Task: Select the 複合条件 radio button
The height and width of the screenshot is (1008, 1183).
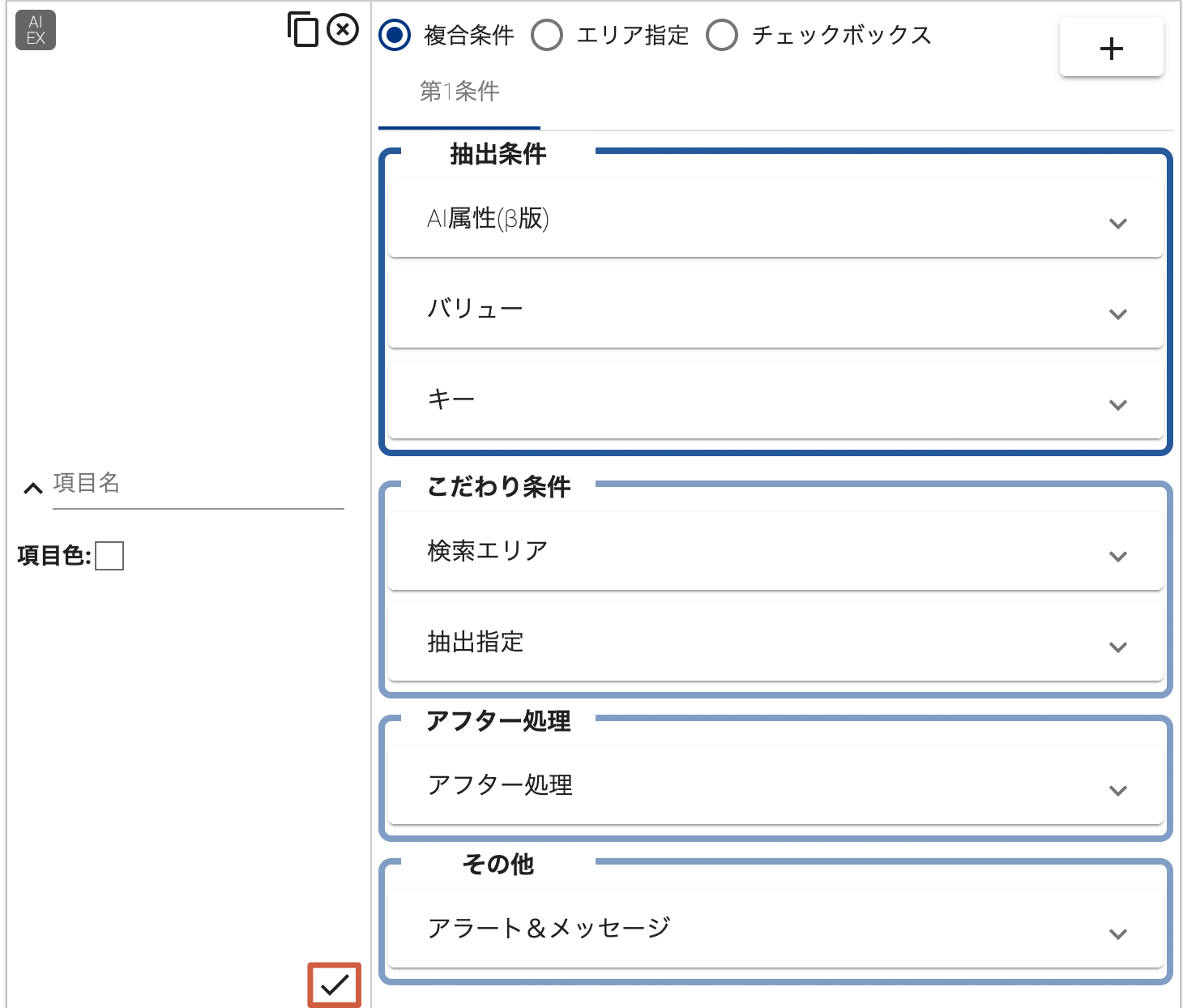Action: pyautogui.click(x=395, y=35)
